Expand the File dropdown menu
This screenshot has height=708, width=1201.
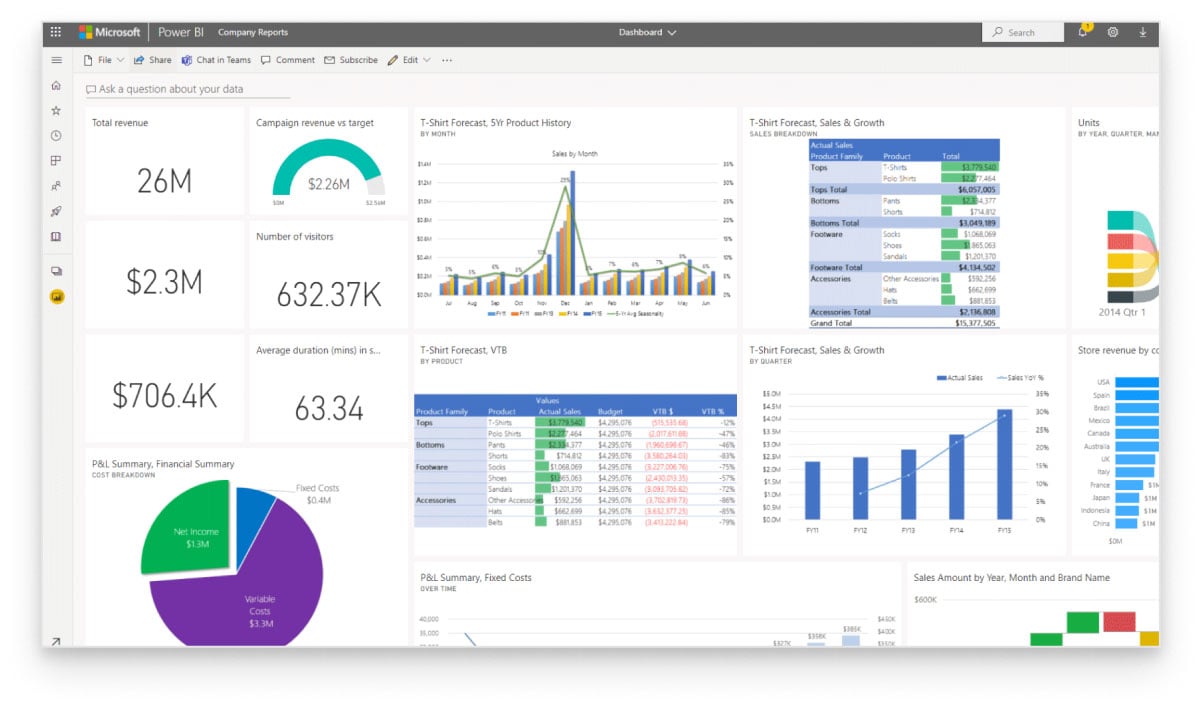(104, 60)
